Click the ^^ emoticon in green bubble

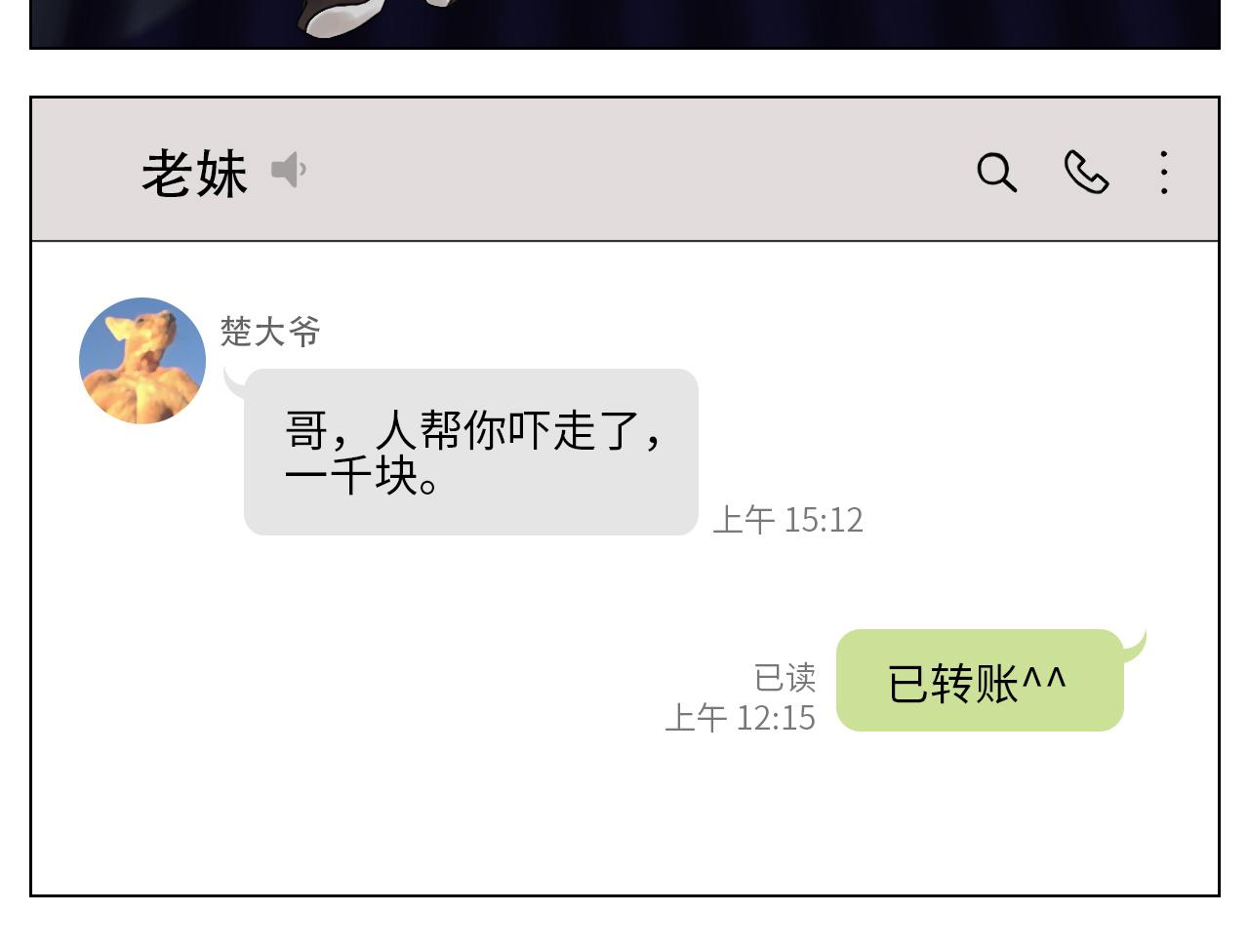1044,679
